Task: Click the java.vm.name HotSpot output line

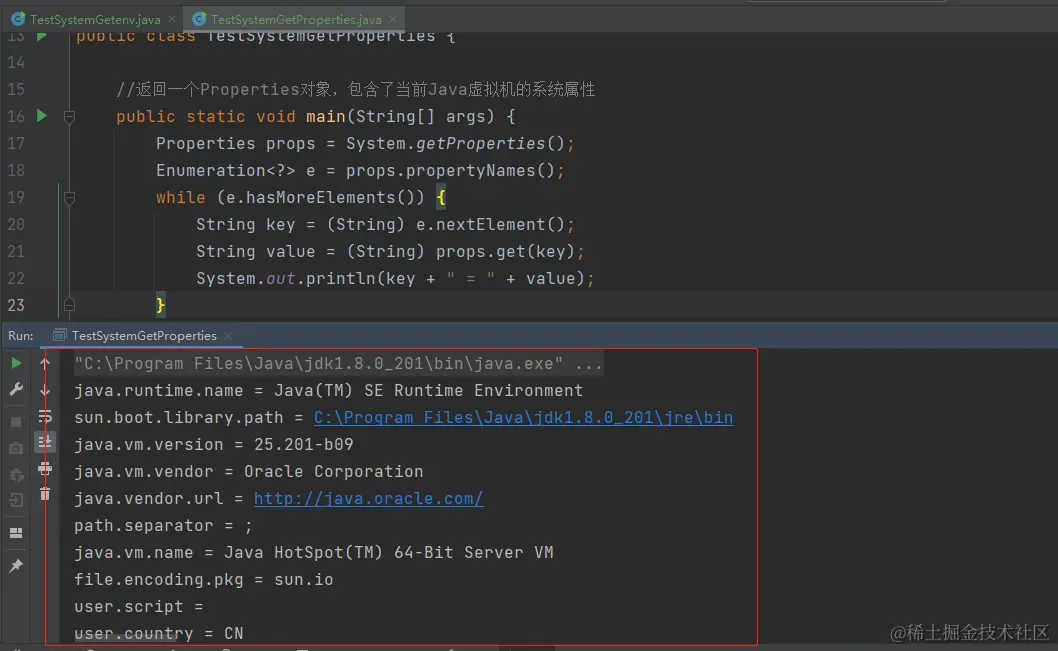Action: coord(314,553)
